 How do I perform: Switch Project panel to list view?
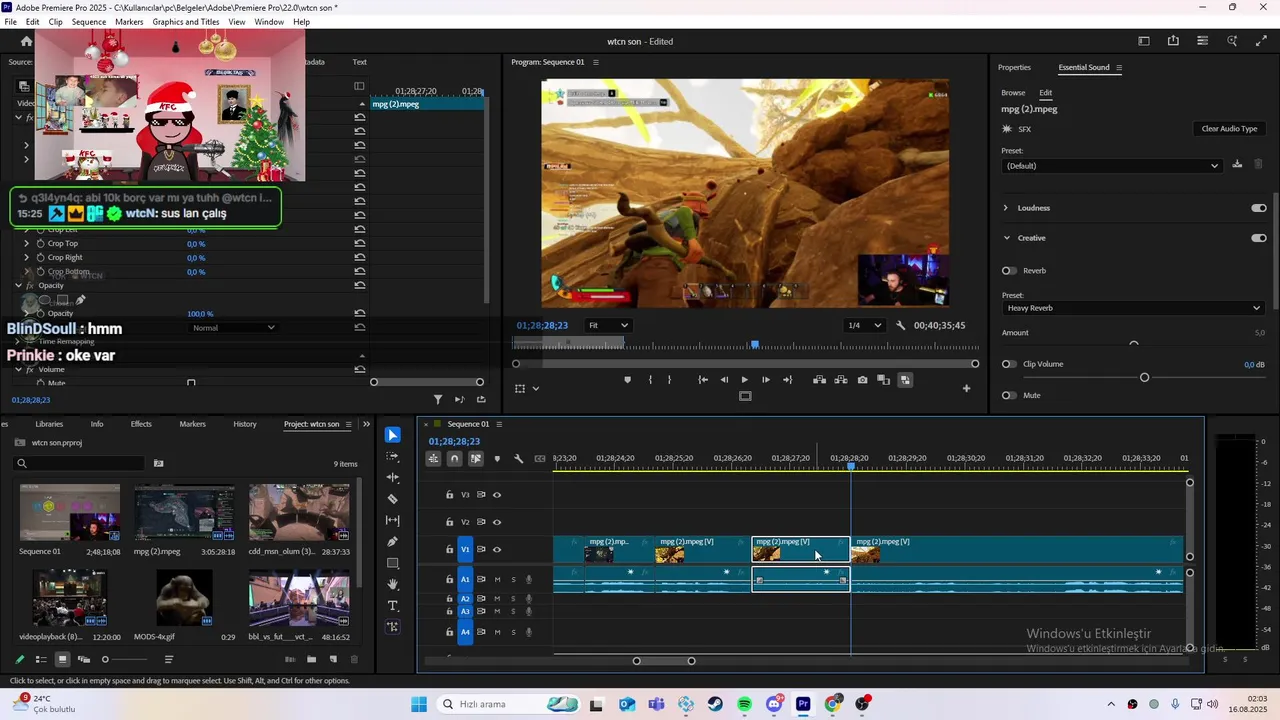(x=41, y=659)
